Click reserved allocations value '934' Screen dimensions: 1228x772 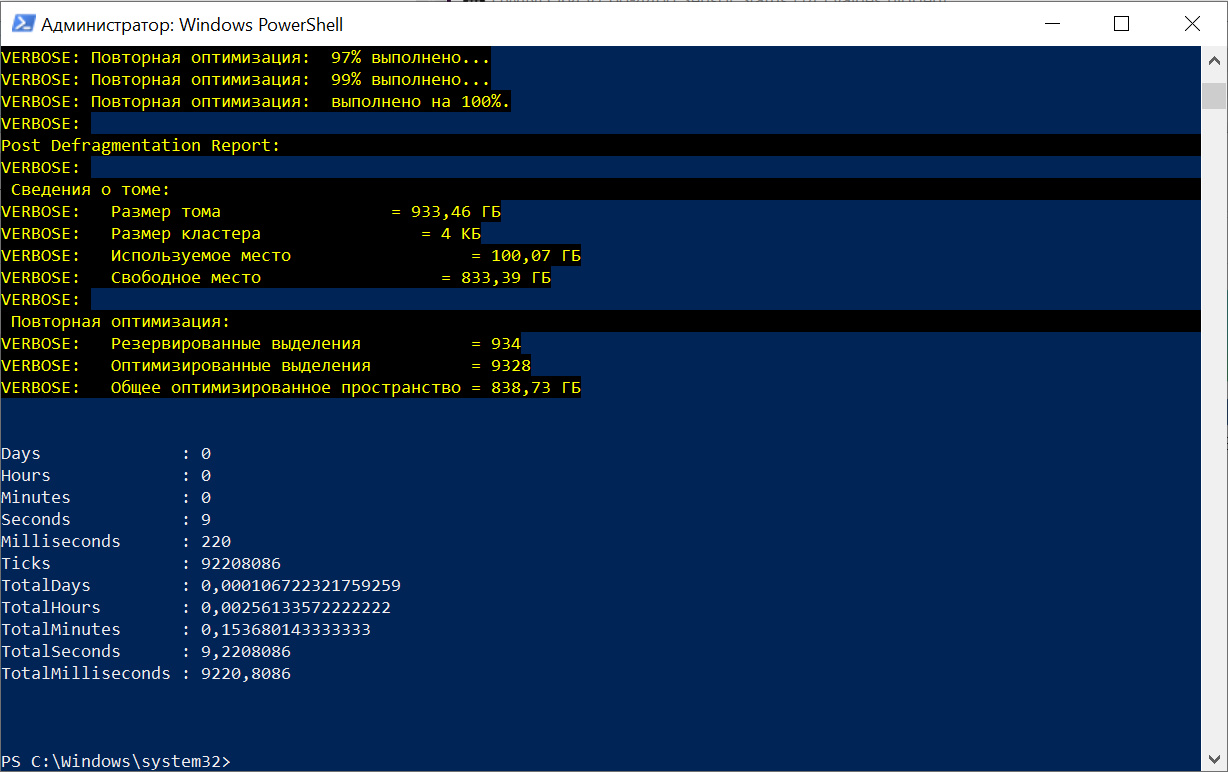506,344
